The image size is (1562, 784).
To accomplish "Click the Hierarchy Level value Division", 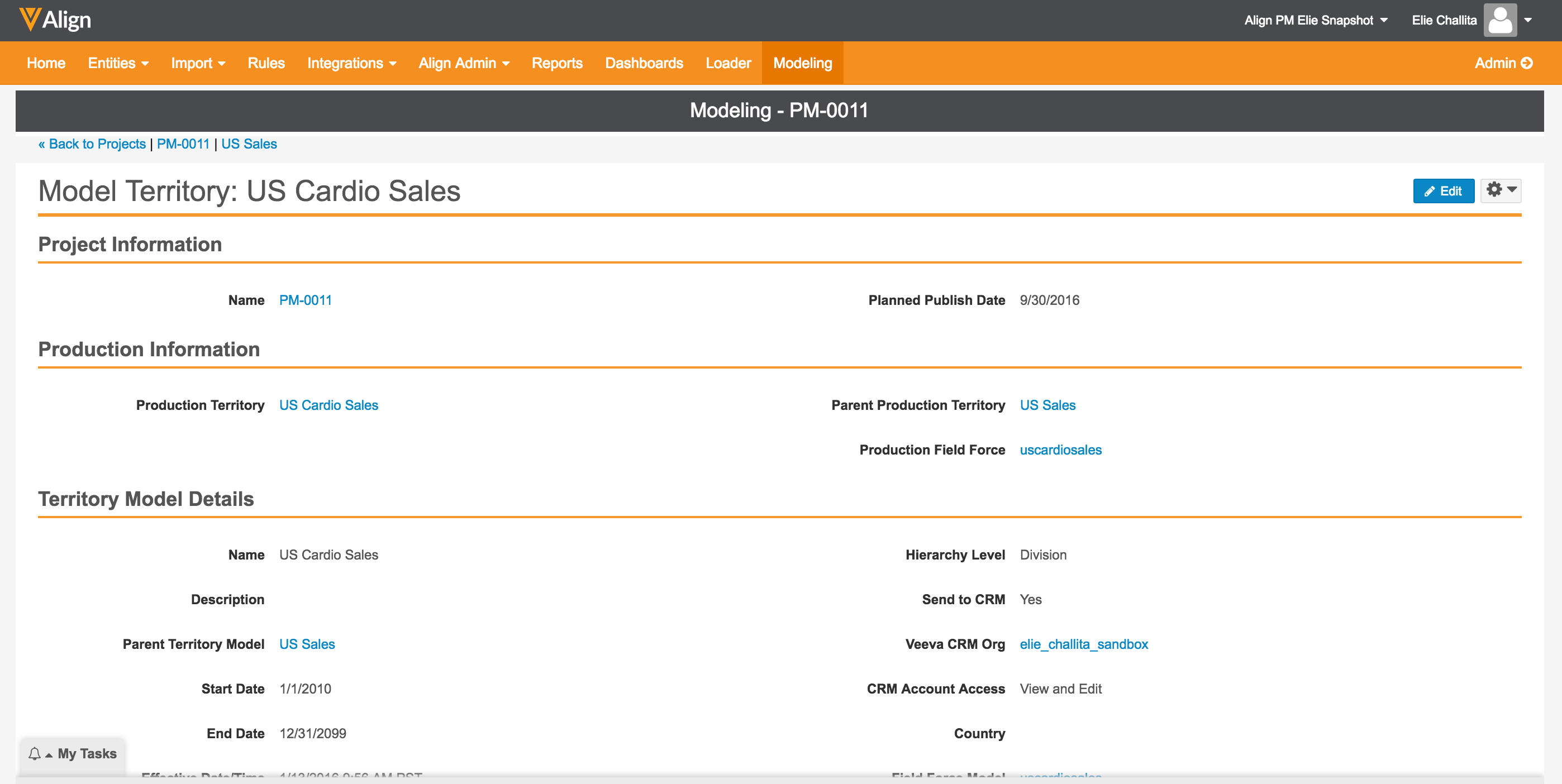I will (1043, 555).
